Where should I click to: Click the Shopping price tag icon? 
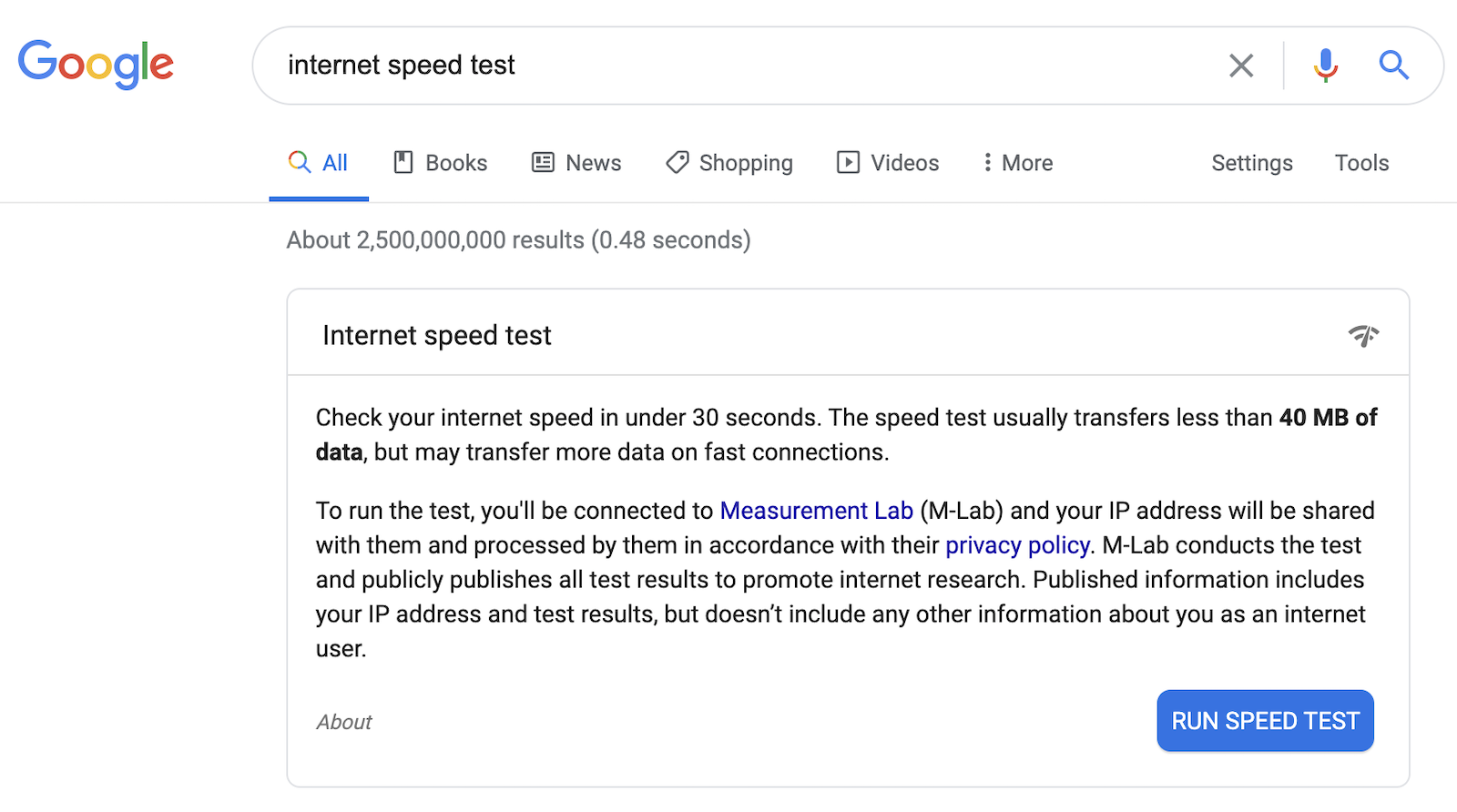678,162
